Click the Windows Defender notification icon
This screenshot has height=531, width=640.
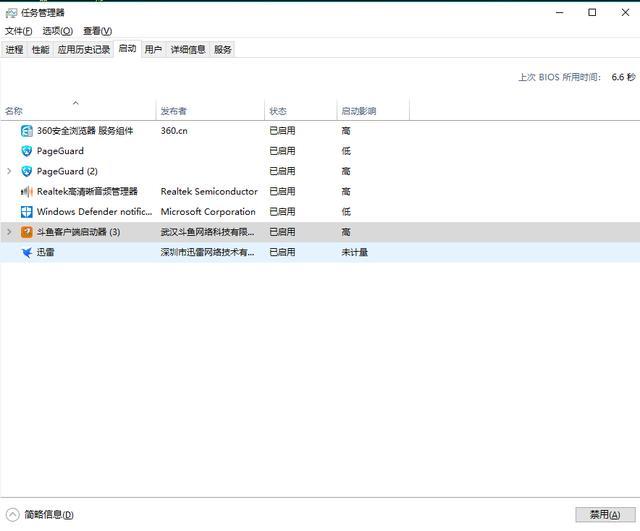click(x=27, y=212)
